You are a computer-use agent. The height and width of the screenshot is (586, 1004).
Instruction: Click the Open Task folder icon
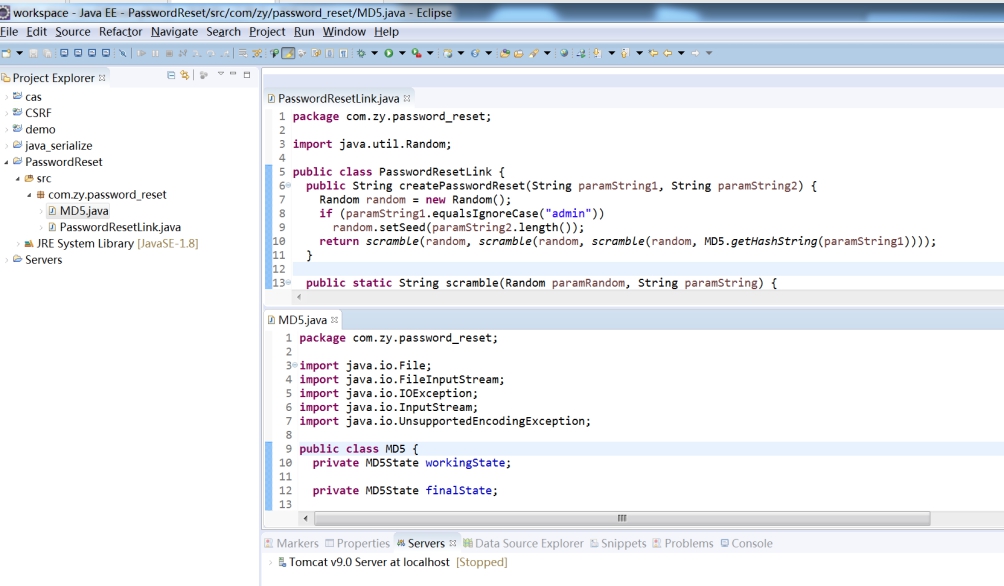point(519,53)
